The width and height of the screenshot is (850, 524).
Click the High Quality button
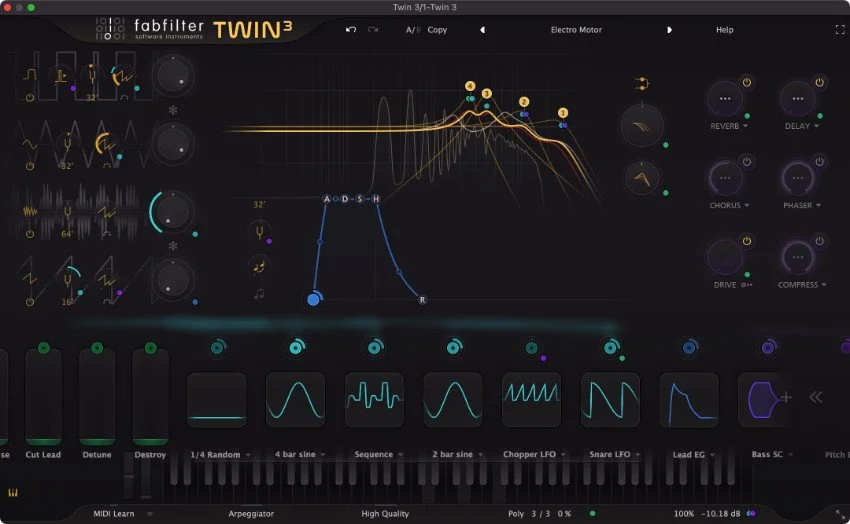coord(385,514)
